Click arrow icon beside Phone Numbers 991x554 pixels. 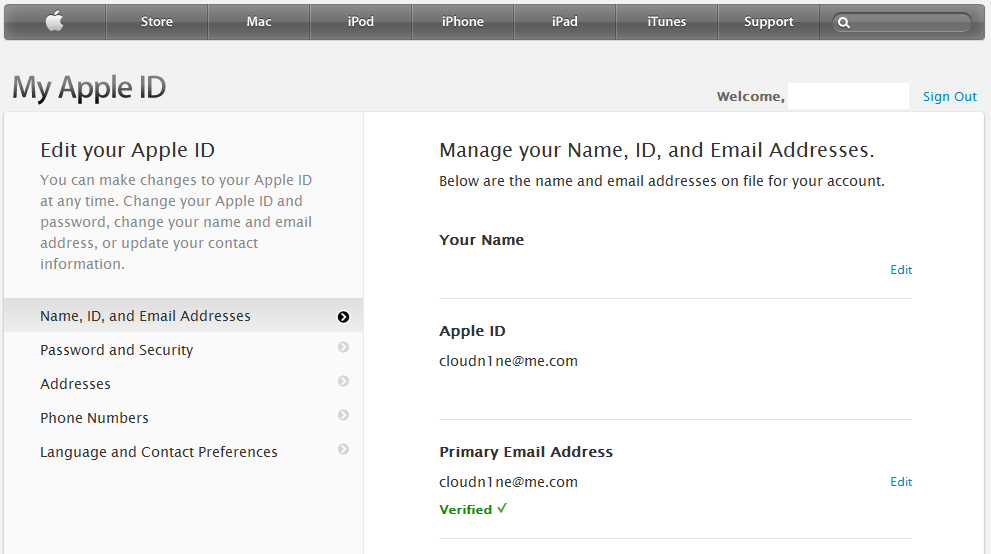pyautogui.click(x=343, y=415)
